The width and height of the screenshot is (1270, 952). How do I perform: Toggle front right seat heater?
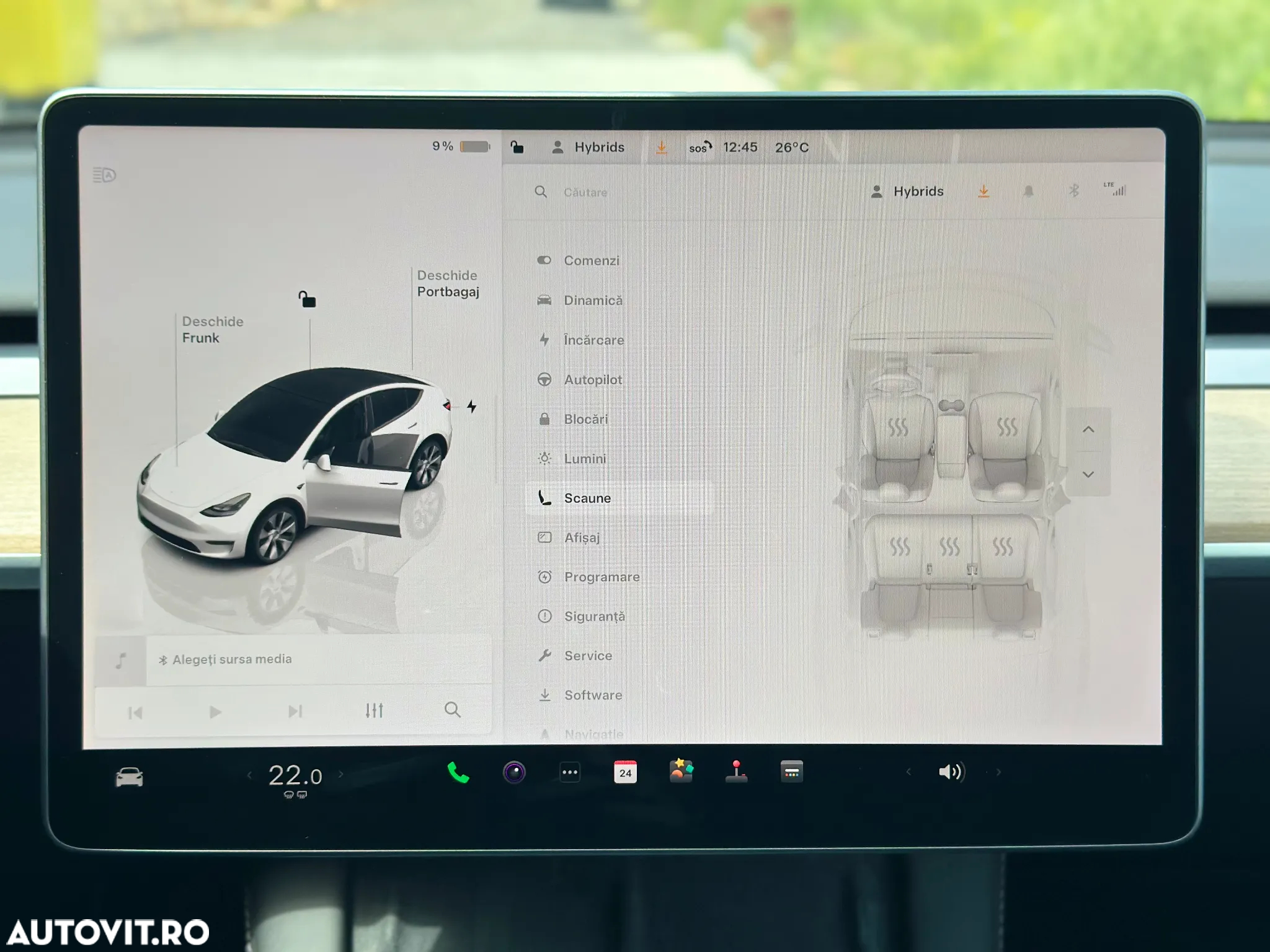point(1006,426)
